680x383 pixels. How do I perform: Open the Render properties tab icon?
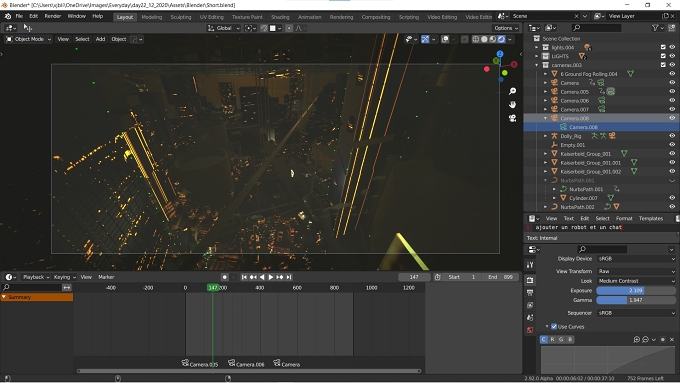[x=530, y=280]
